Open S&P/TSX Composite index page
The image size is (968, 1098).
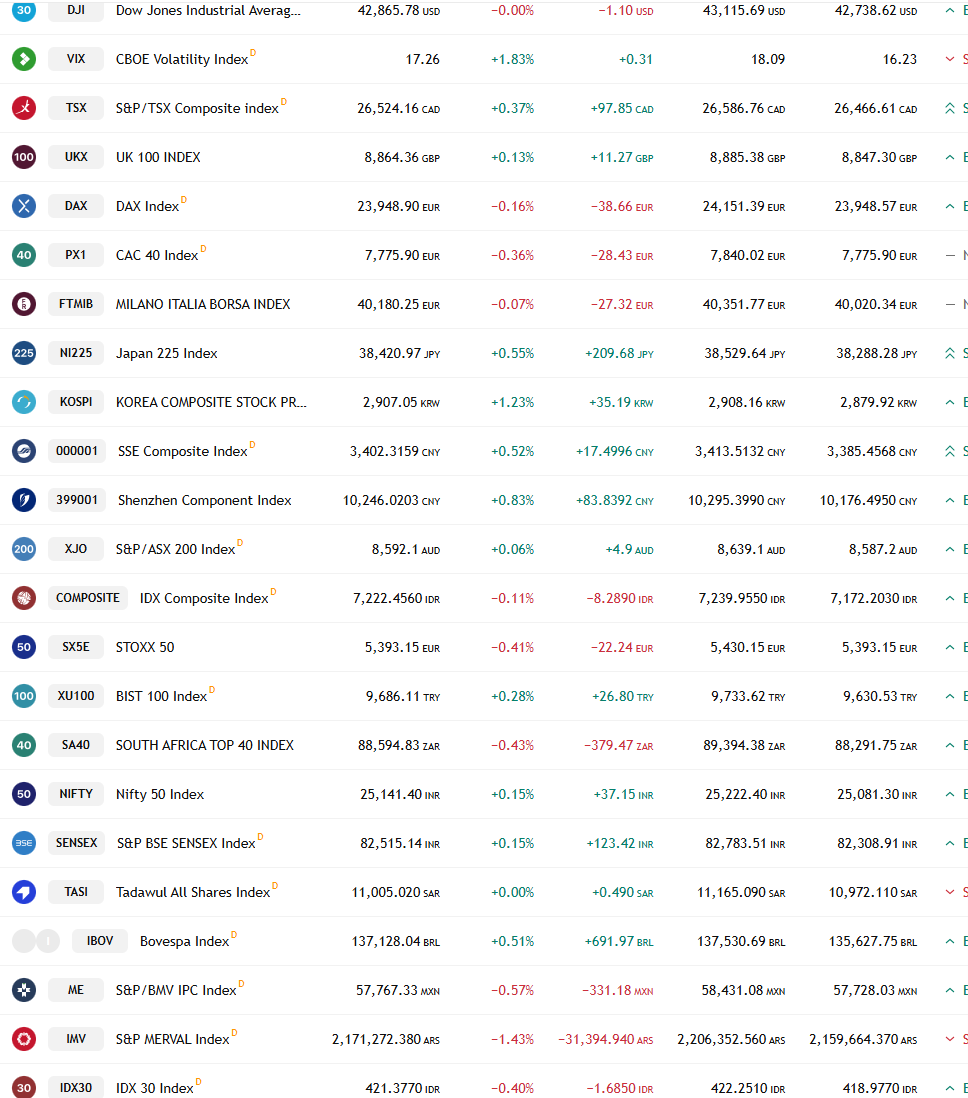197,109
